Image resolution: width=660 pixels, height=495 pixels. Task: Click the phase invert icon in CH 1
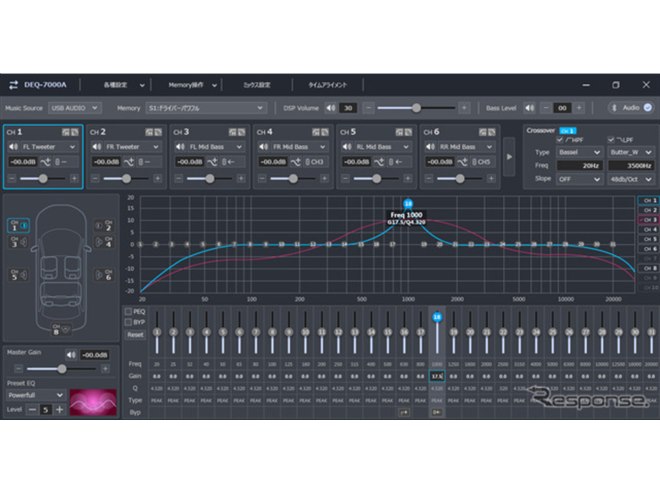coord(45,162)
